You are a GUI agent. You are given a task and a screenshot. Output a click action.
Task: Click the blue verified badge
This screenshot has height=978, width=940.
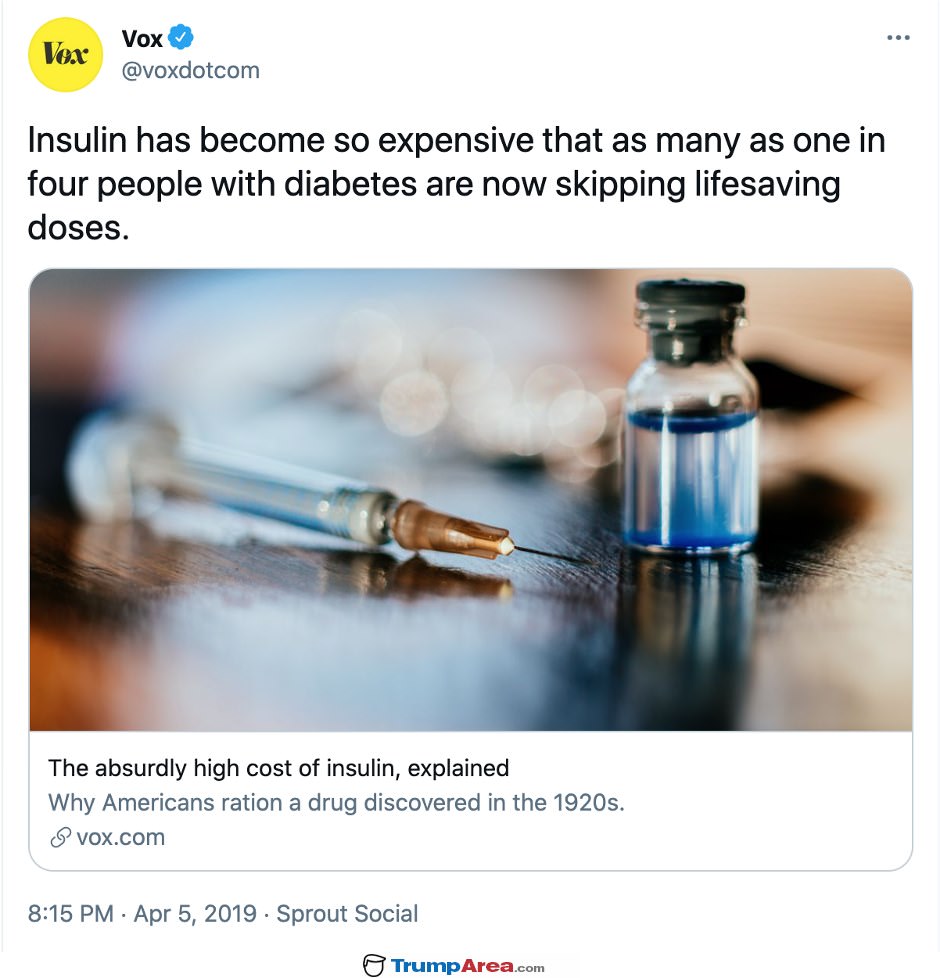[x=181, y=38]
